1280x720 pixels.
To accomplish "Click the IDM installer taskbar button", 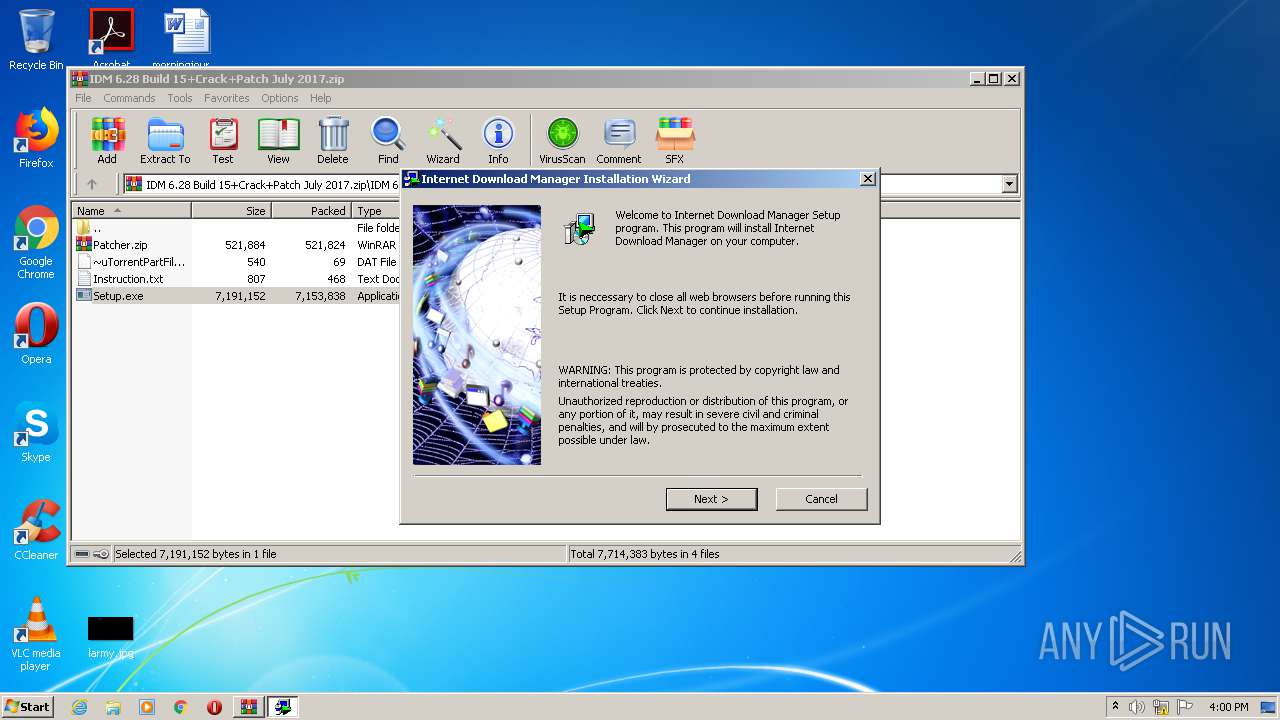I will click(283, 707).
